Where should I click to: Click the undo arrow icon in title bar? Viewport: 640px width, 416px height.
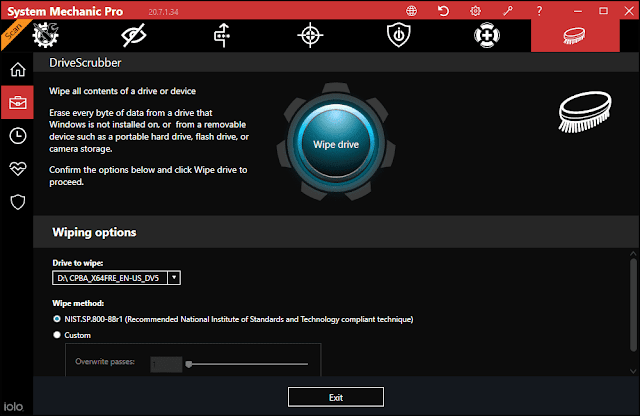pyautogui.click(x=443, y=11)
